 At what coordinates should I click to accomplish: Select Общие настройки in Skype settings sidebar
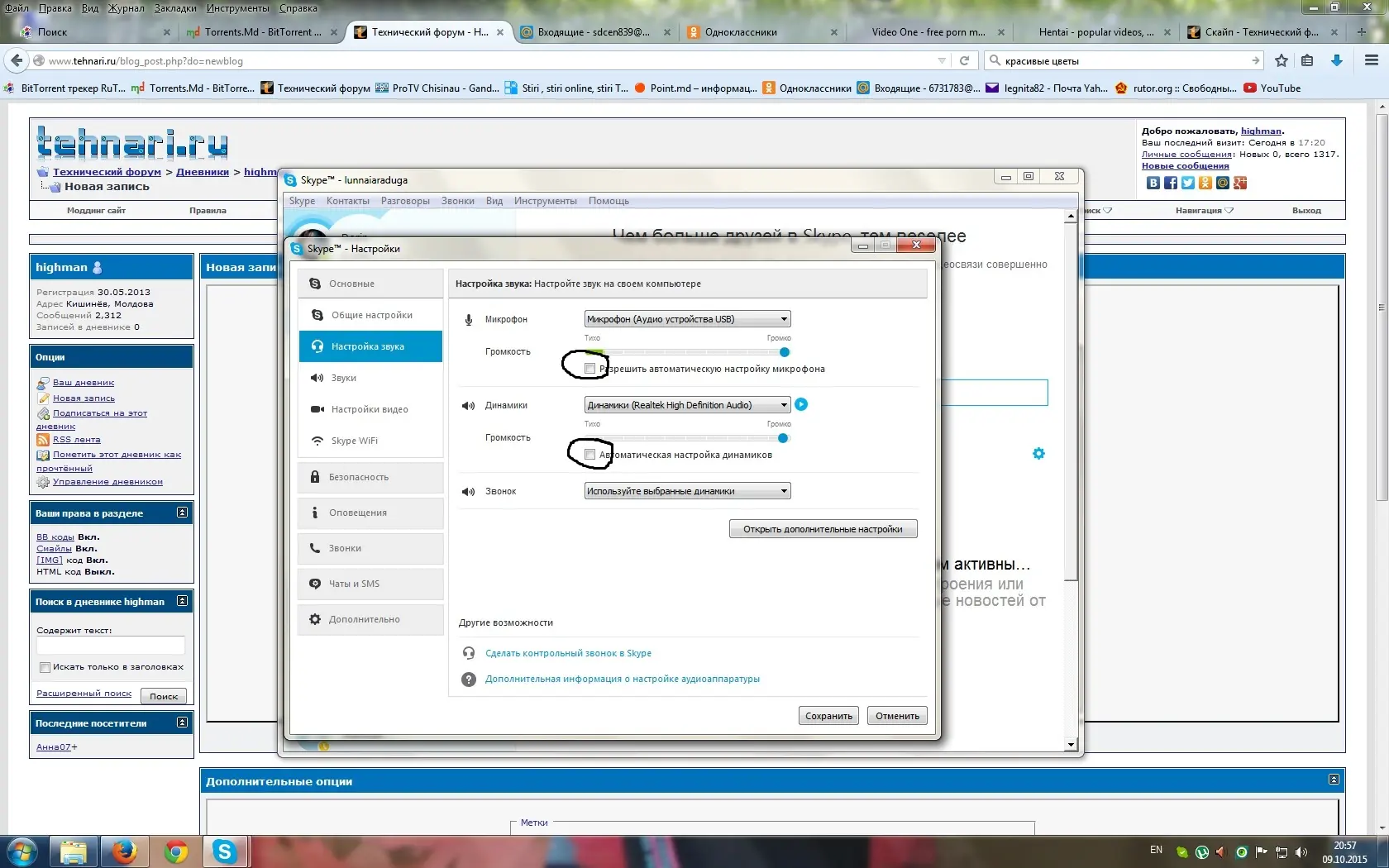[x=370, y=315]
